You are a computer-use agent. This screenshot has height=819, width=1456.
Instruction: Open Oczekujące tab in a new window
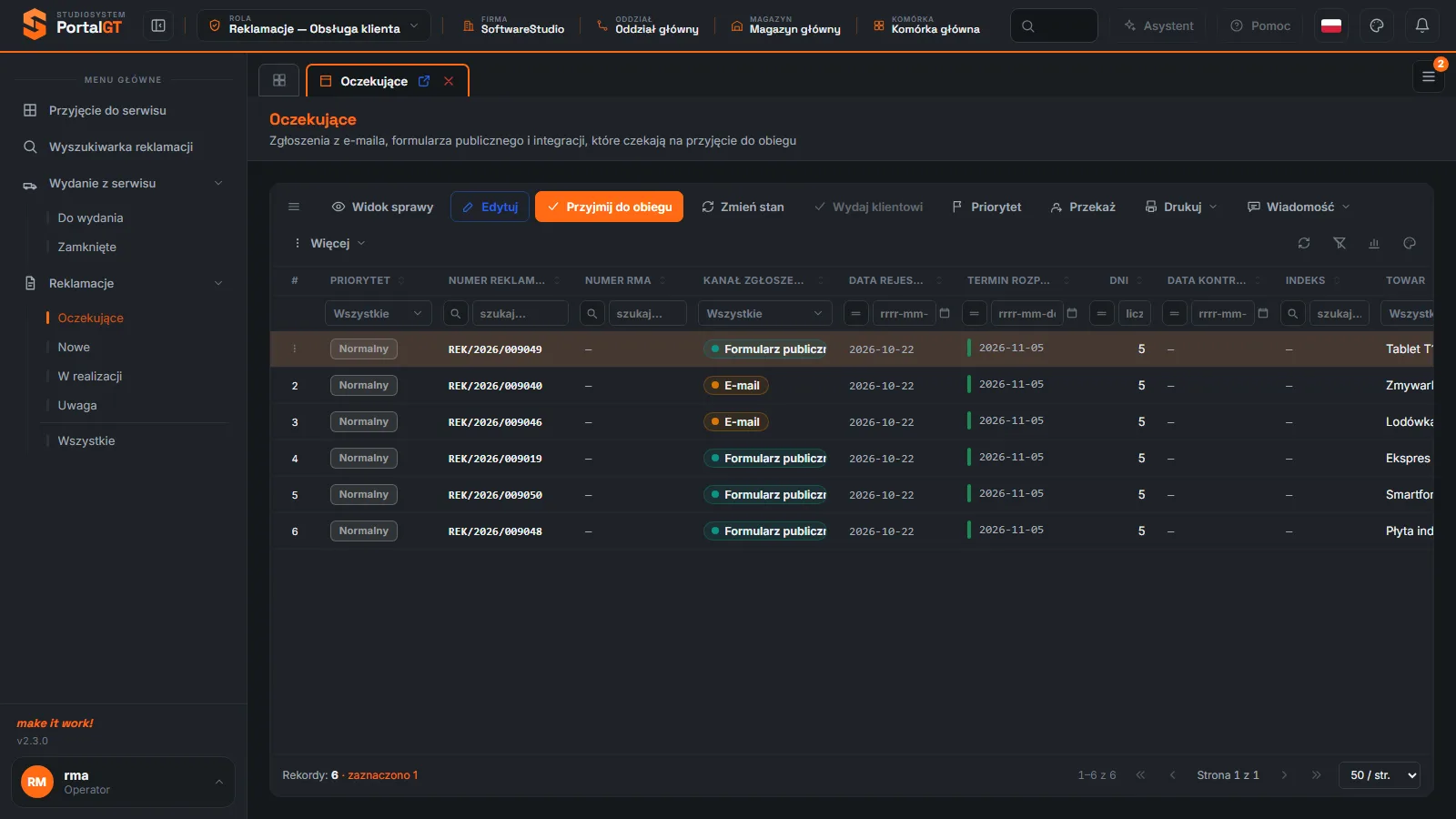(x=424, y=81)
